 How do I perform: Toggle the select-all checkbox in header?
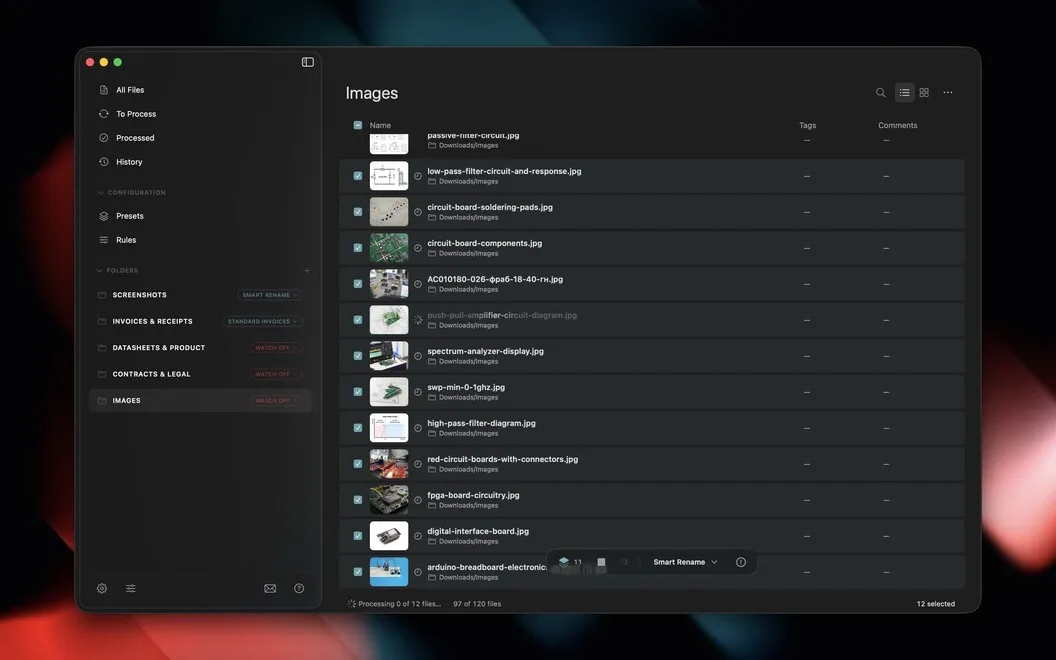pos(358,125)
